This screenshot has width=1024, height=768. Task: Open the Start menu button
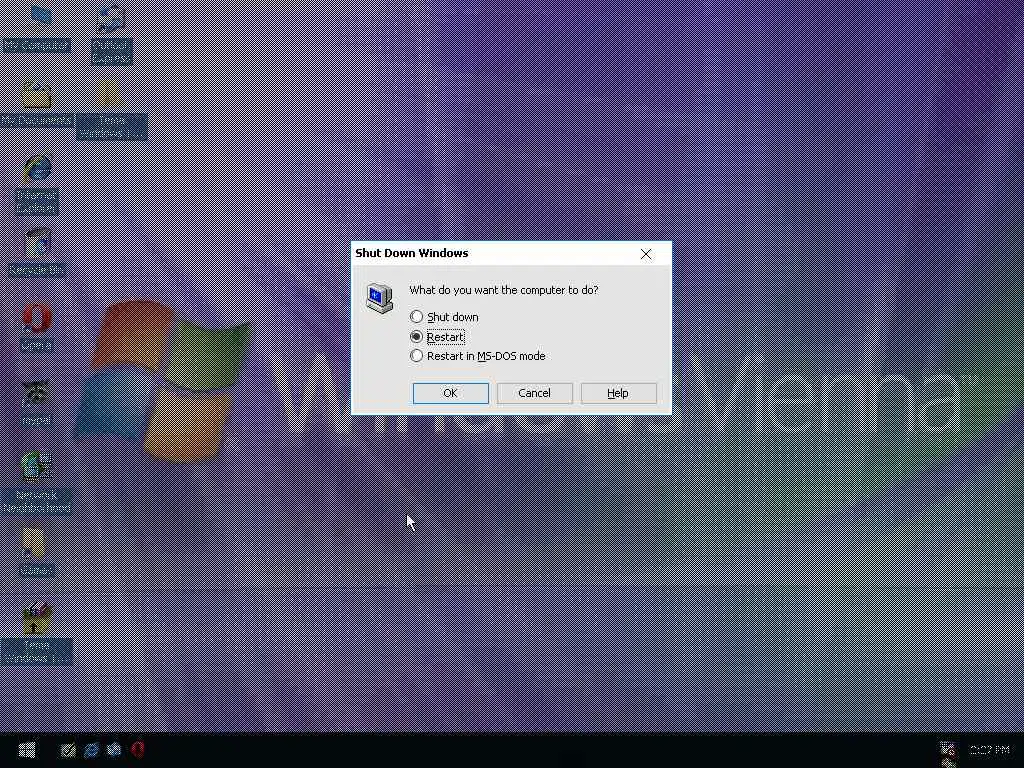[x=27, y=750]
